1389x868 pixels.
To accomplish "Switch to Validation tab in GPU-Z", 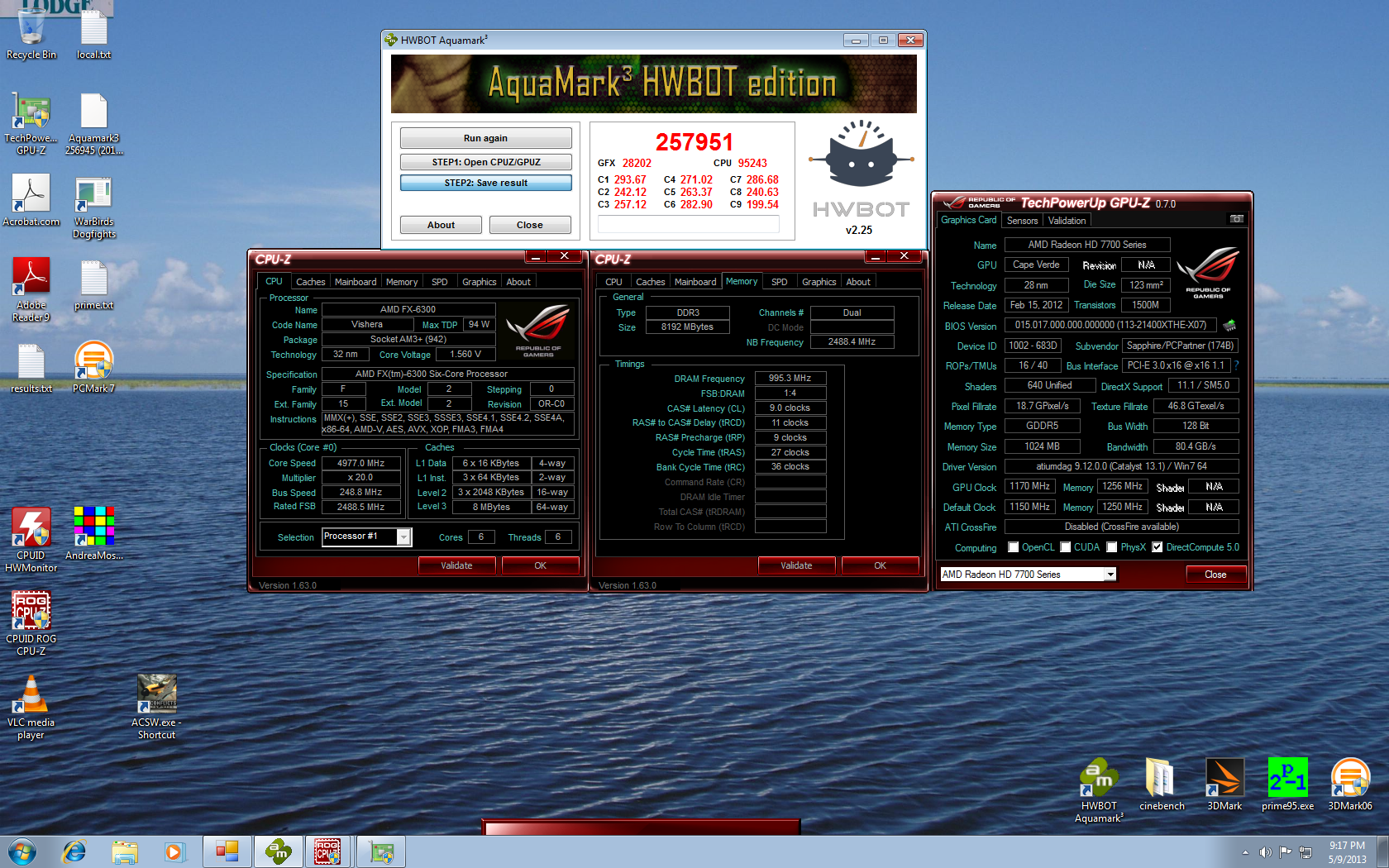I will click(x=1067, y=221).
